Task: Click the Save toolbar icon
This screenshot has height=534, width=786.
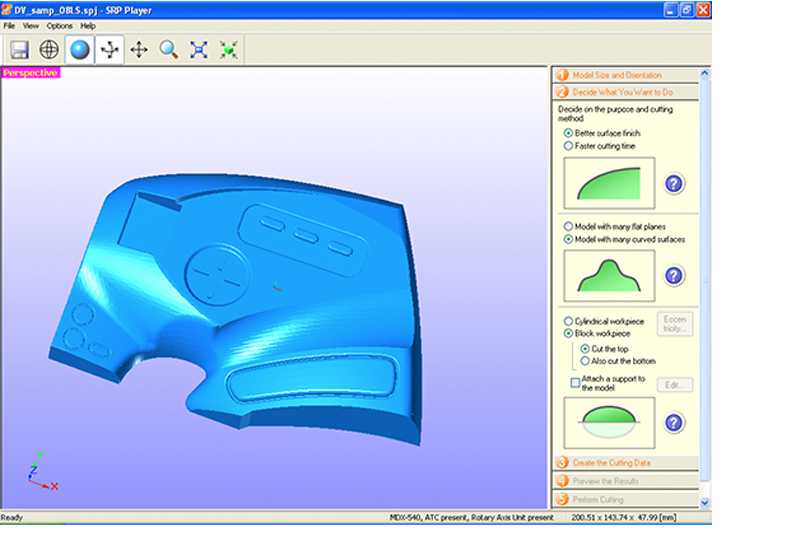Action: [19, 49]
